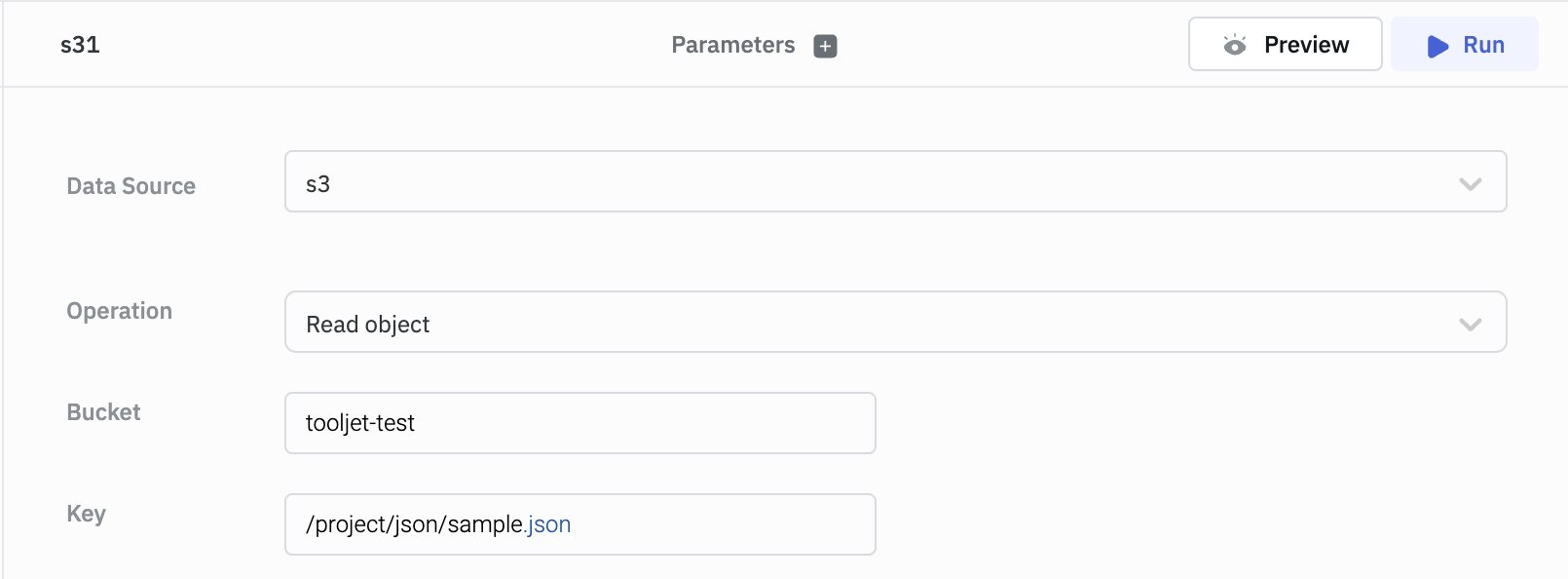Click the Bucket field label
1568x579 pixels.
coord(103,412)
